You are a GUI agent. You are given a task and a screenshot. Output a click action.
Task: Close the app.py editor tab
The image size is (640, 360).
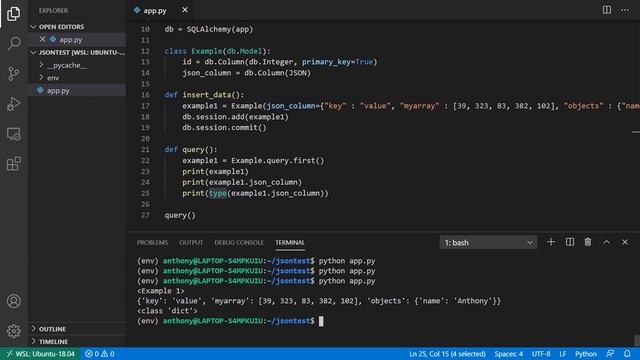click(x=185, y=10)
